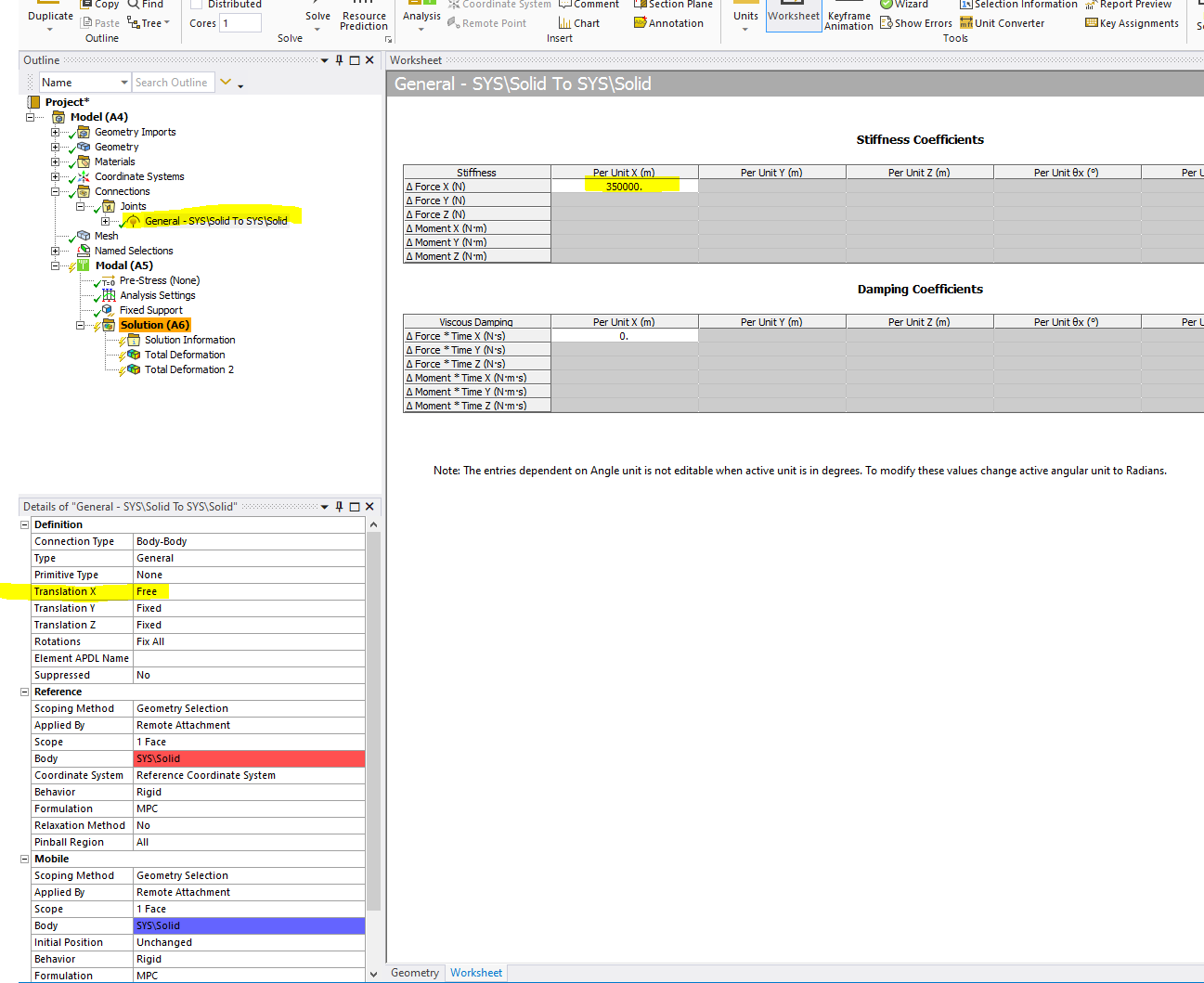The height and width of the screenshot is (983, 1204).
Task: Click the Rotations value Fix All
Action: pos(249,641)
